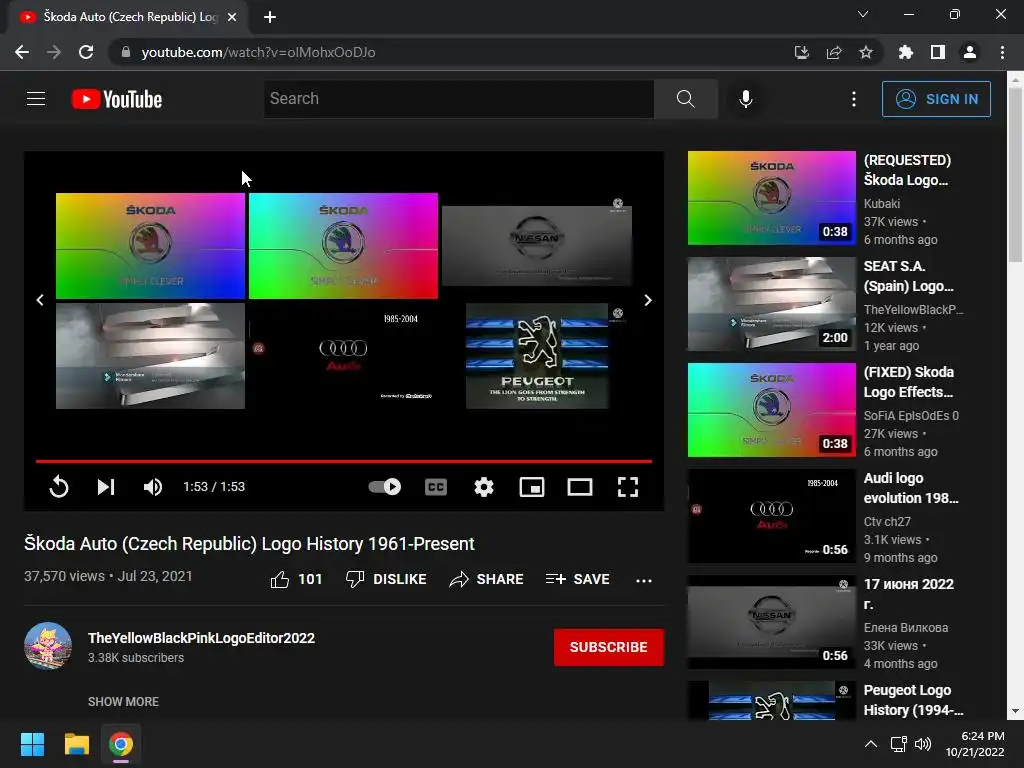
Task: Like the video with thumbs up
Action: click(296, 579)
